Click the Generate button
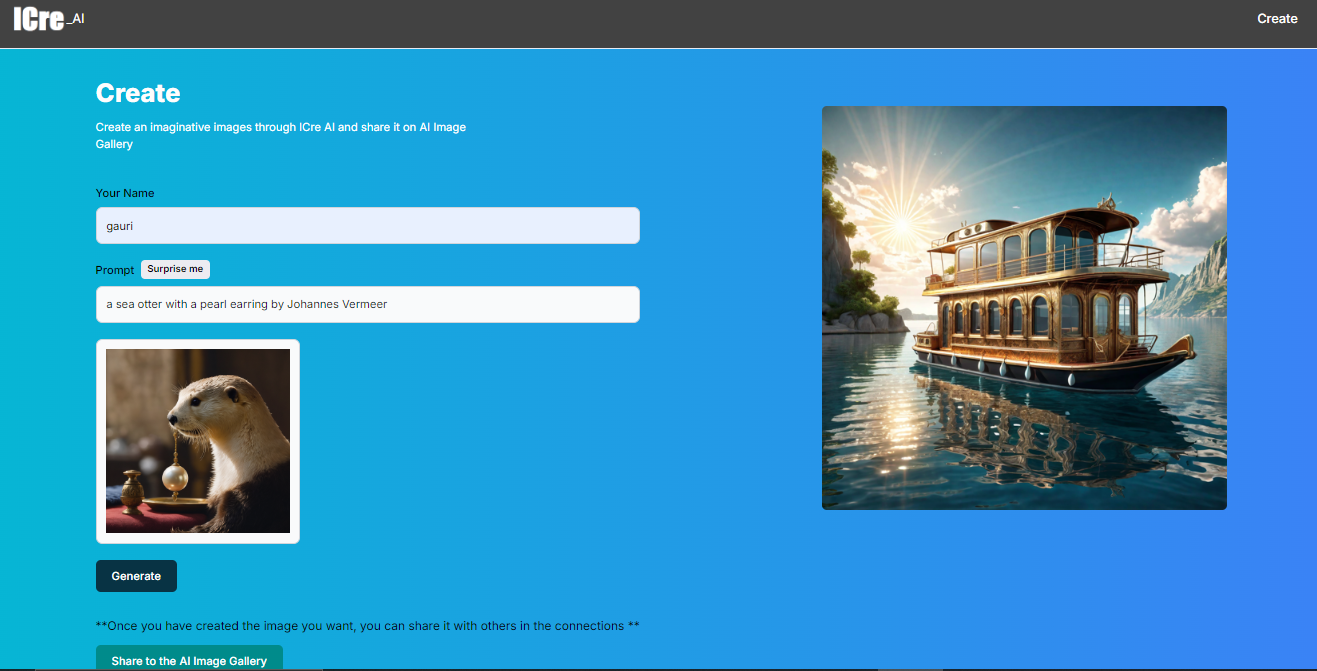Screen dimensions: 1317x671 (x=136, y=576)
